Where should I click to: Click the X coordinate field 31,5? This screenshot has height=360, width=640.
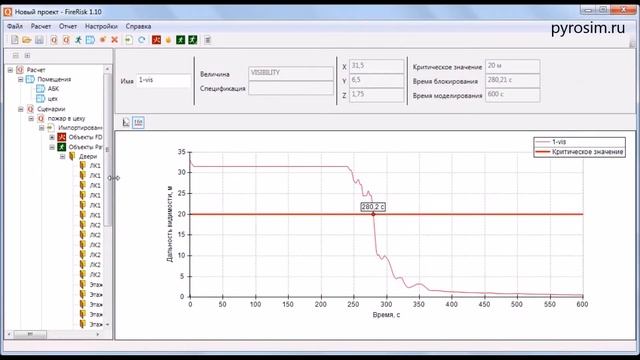(377, 66)
